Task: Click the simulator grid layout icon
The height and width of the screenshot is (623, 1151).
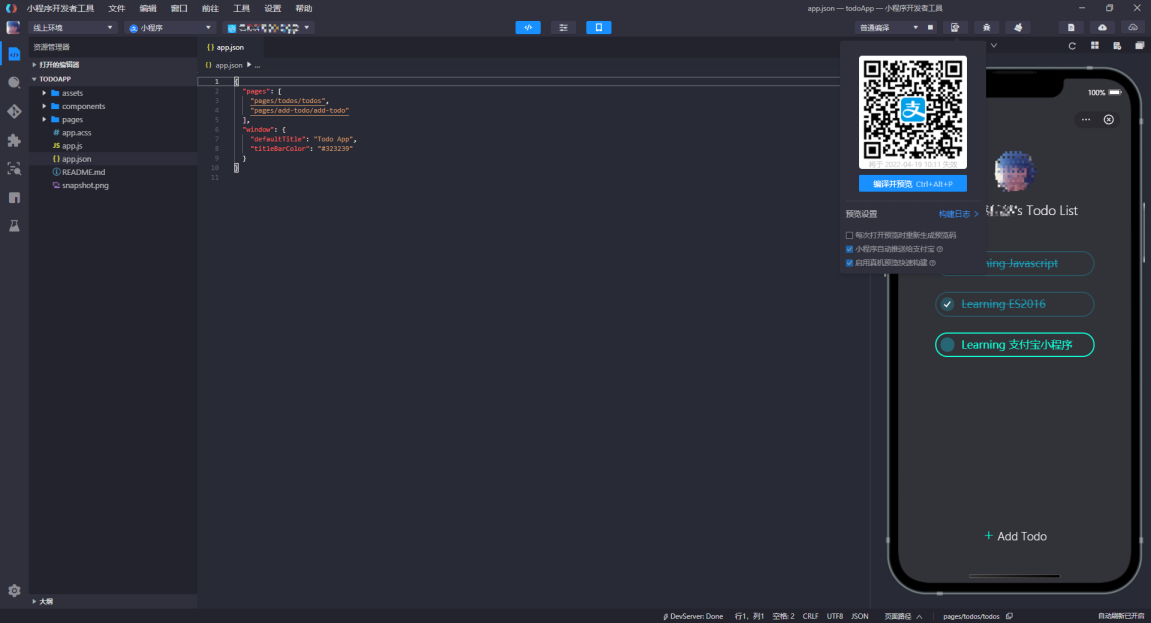Action: 1094,45
